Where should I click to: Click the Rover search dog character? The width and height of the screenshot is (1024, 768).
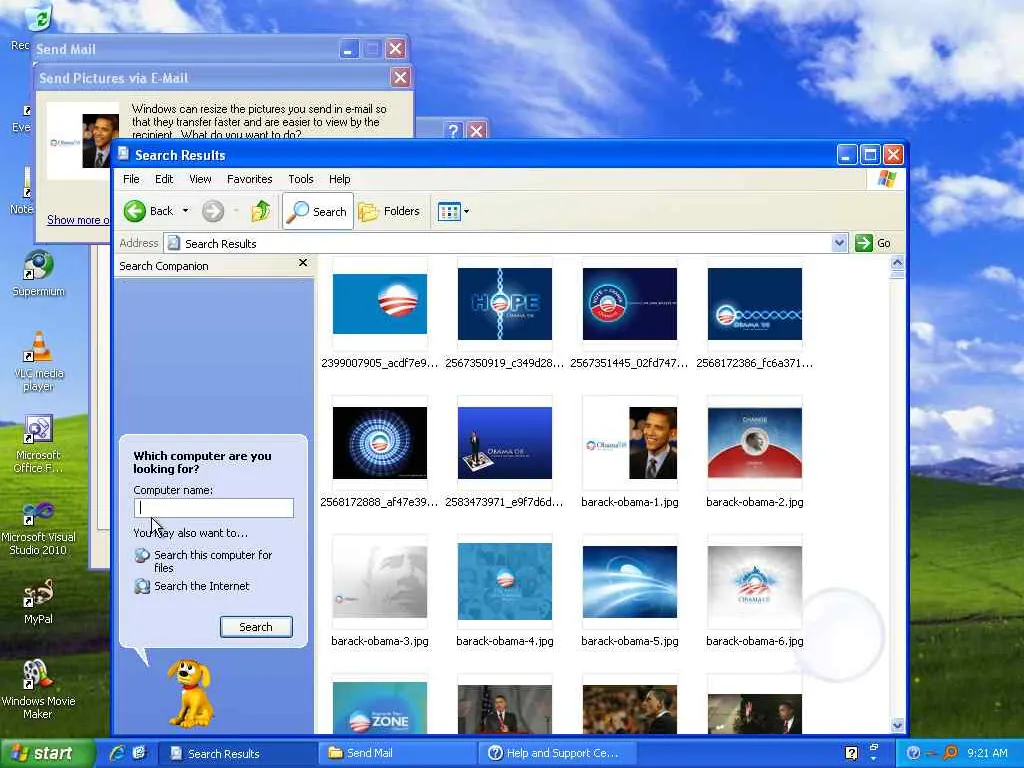pos(190,692)
